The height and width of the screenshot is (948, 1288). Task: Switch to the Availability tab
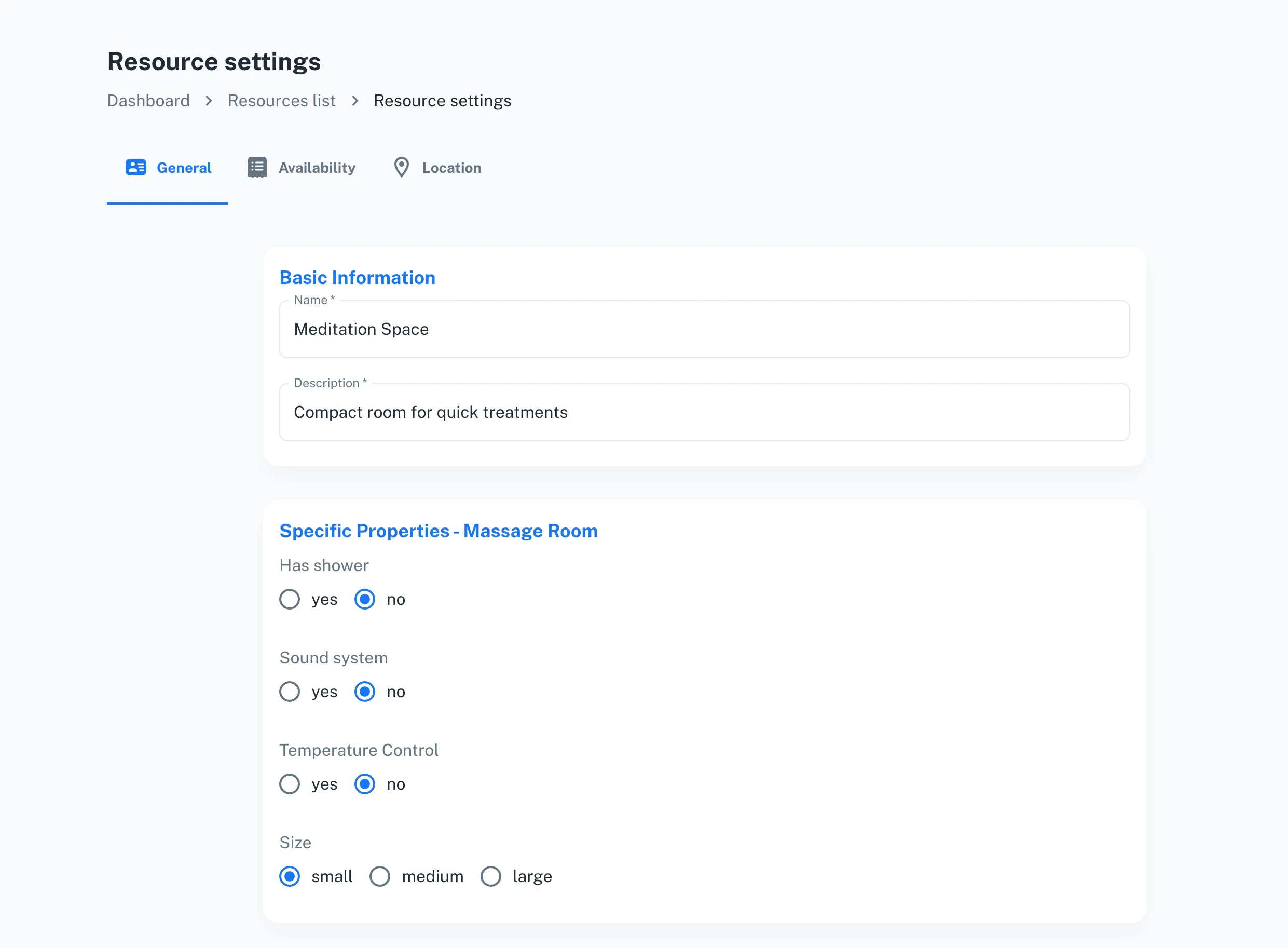tap(317, 167)
